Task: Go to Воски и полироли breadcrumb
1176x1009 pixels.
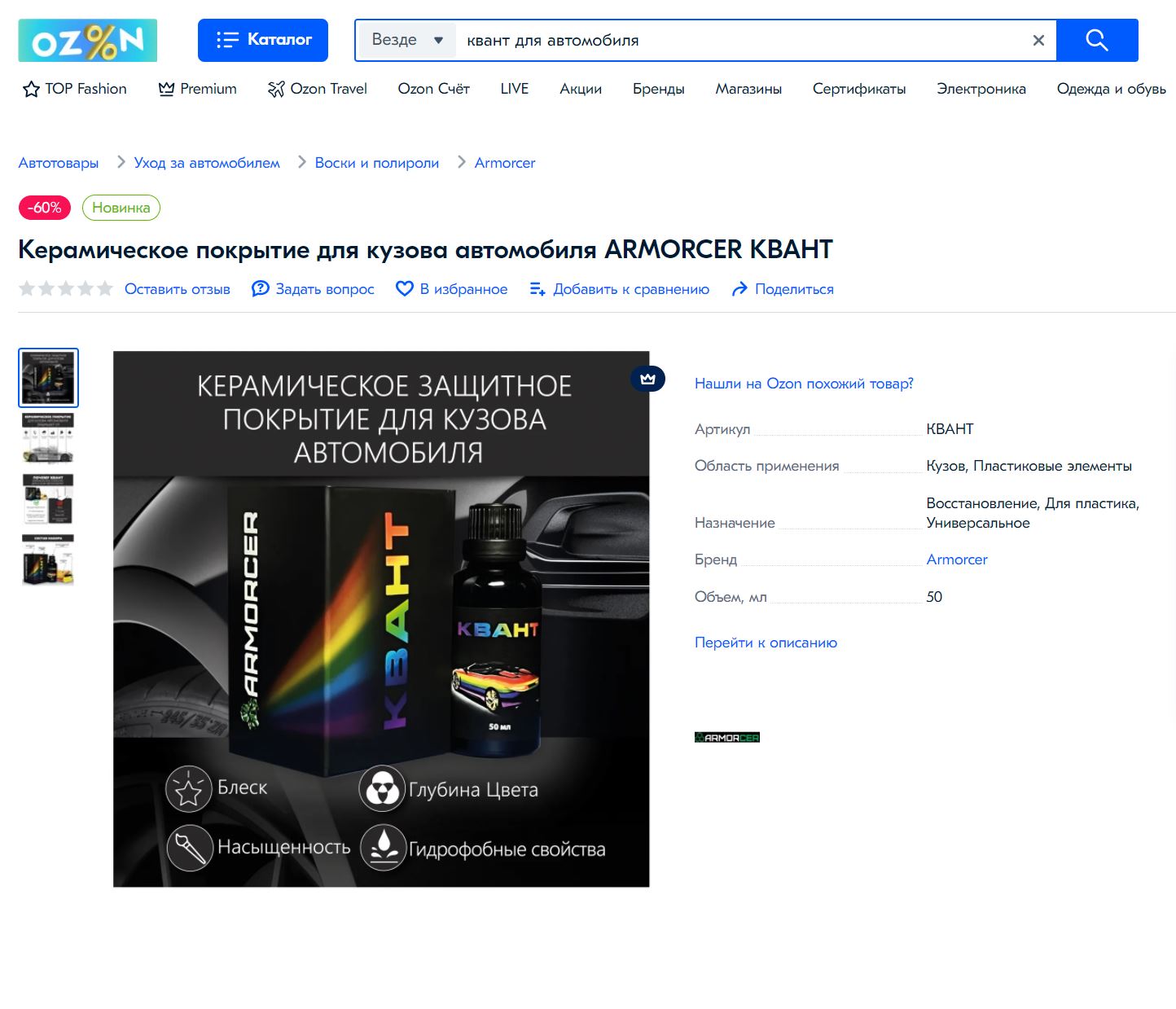Action: pyautogui.click(x=377, y=163)
